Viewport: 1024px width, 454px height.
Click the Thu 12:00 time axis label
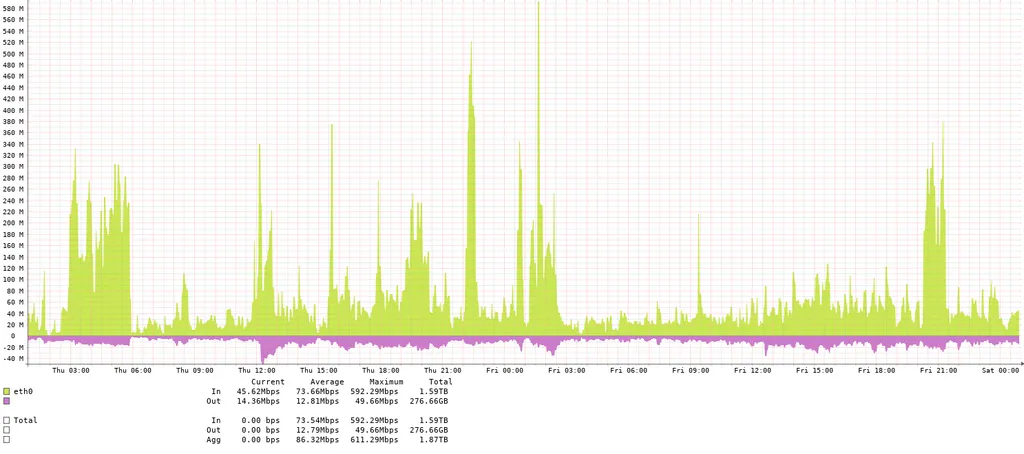pos(257,370)
